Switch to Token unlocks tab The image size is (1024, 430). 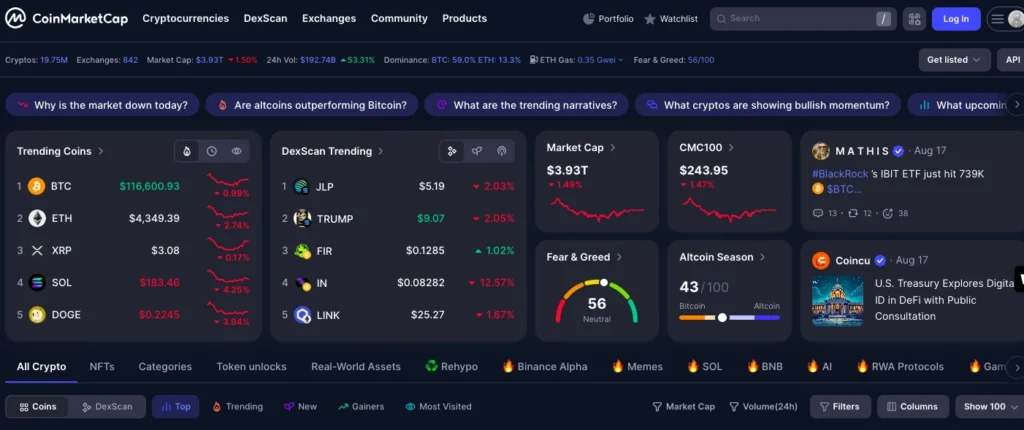point(251,367)
